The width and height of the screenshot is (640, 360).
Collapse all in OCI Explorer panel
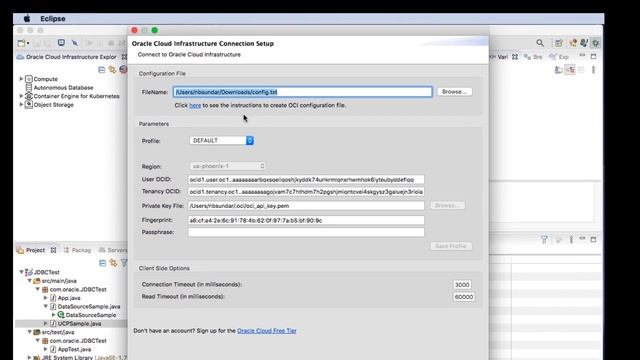click(102, 70)
